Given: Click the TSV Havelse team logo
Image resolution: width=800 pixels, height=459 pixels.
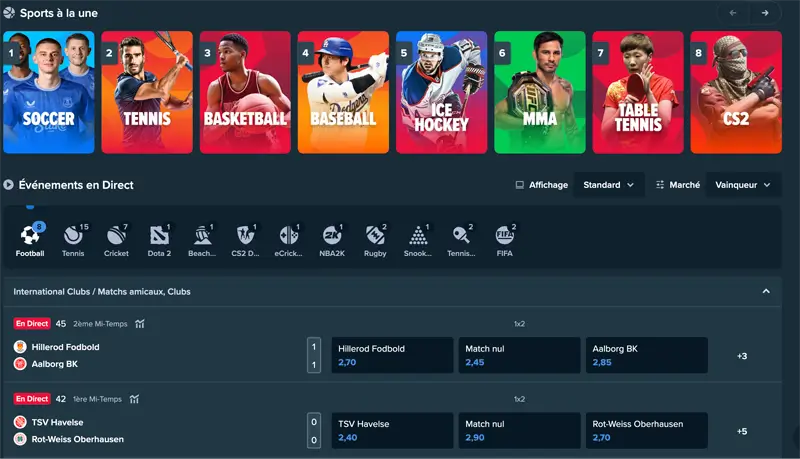Looking at the screenshot, I should (x=20, y=422).
